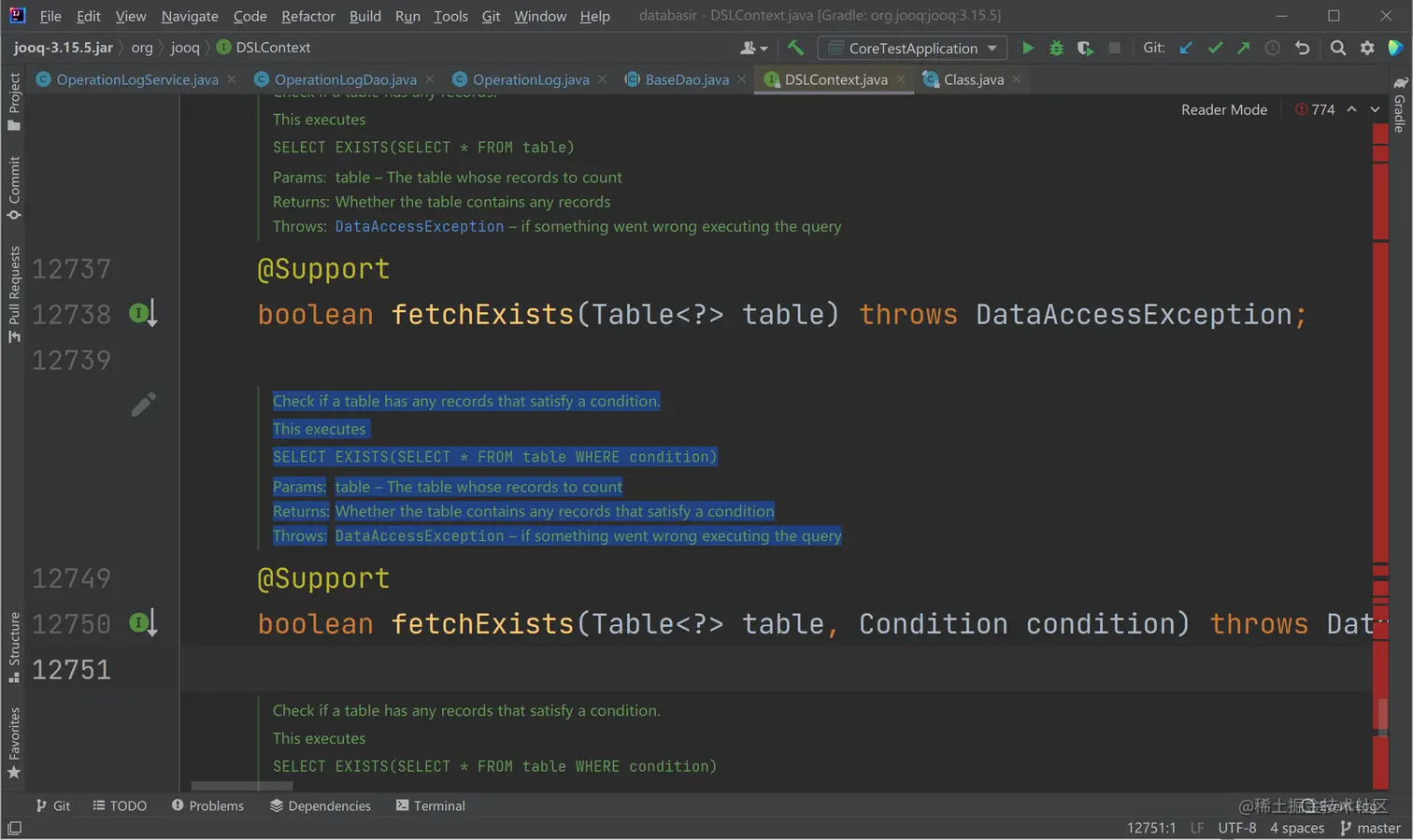Toggle tool window bars in status bar corner
The height and width of the screenshot is (840, 1413).
click(14, 828)
